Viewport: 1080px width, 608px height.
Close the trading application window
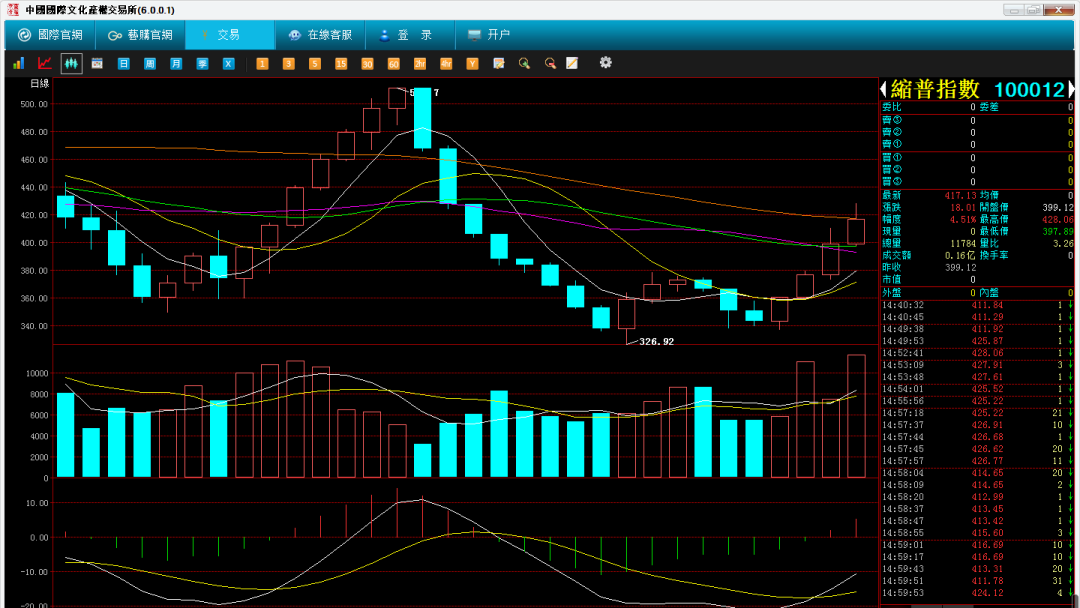(1059, 10)
